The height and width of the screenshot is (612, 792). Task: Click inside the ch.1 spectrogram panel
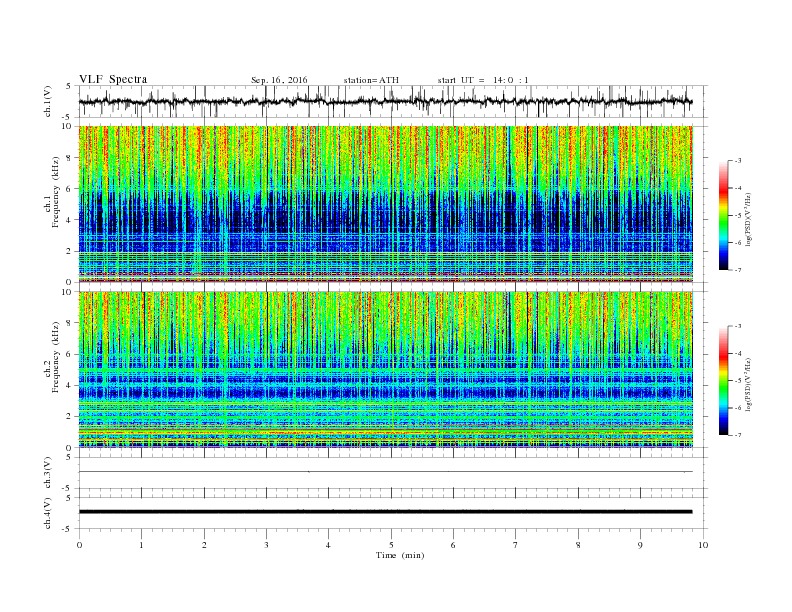click(x=385, y=204)
